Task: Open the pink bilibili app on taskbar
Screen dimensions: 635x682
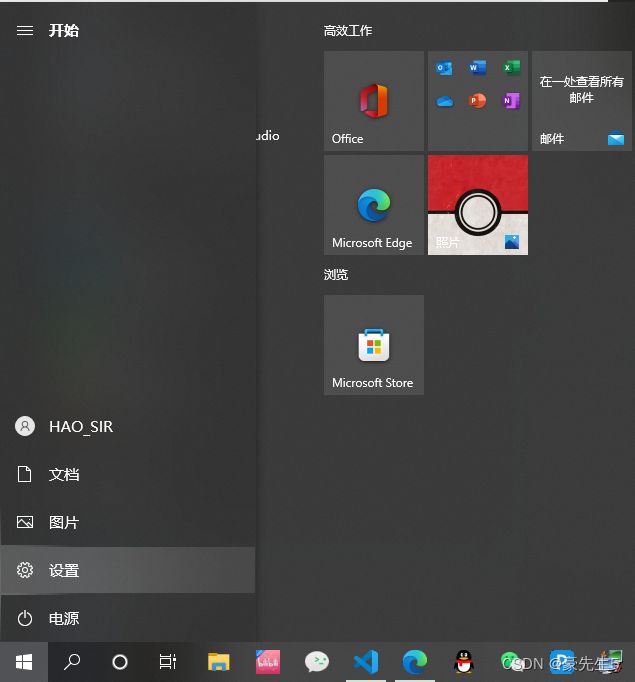Action: pyautogui.click(x=267, y=662)
